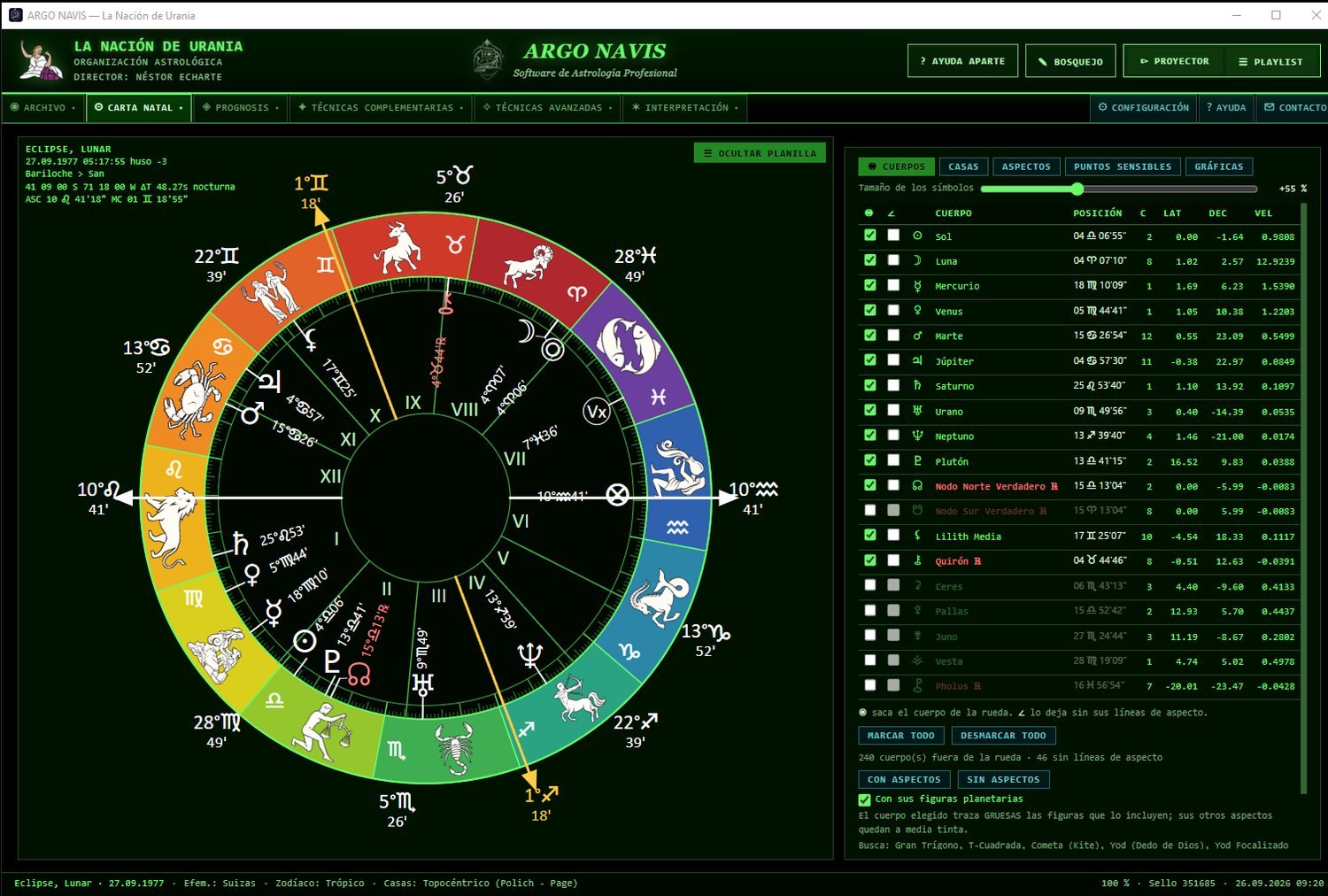Click the Jupiter glyph in Júpiter row
The height and width of the screenshot is (896, 1328).
tap(917, 360)
